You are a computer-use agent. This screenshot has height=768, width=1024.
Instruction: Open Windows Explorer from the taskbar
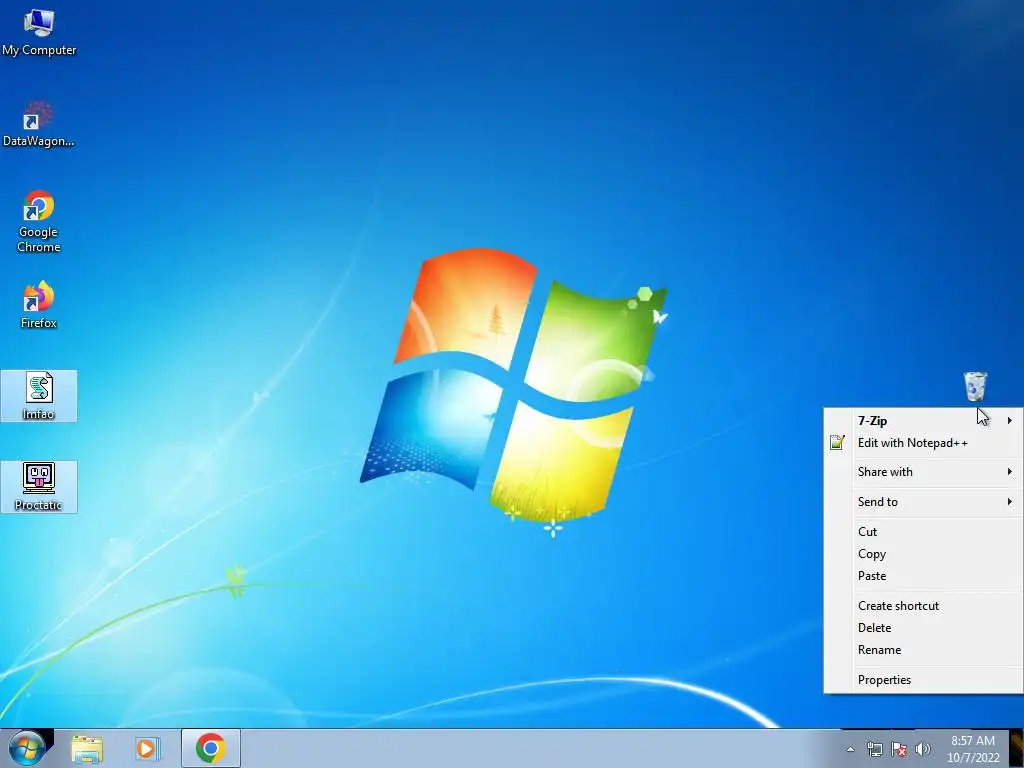87,748
